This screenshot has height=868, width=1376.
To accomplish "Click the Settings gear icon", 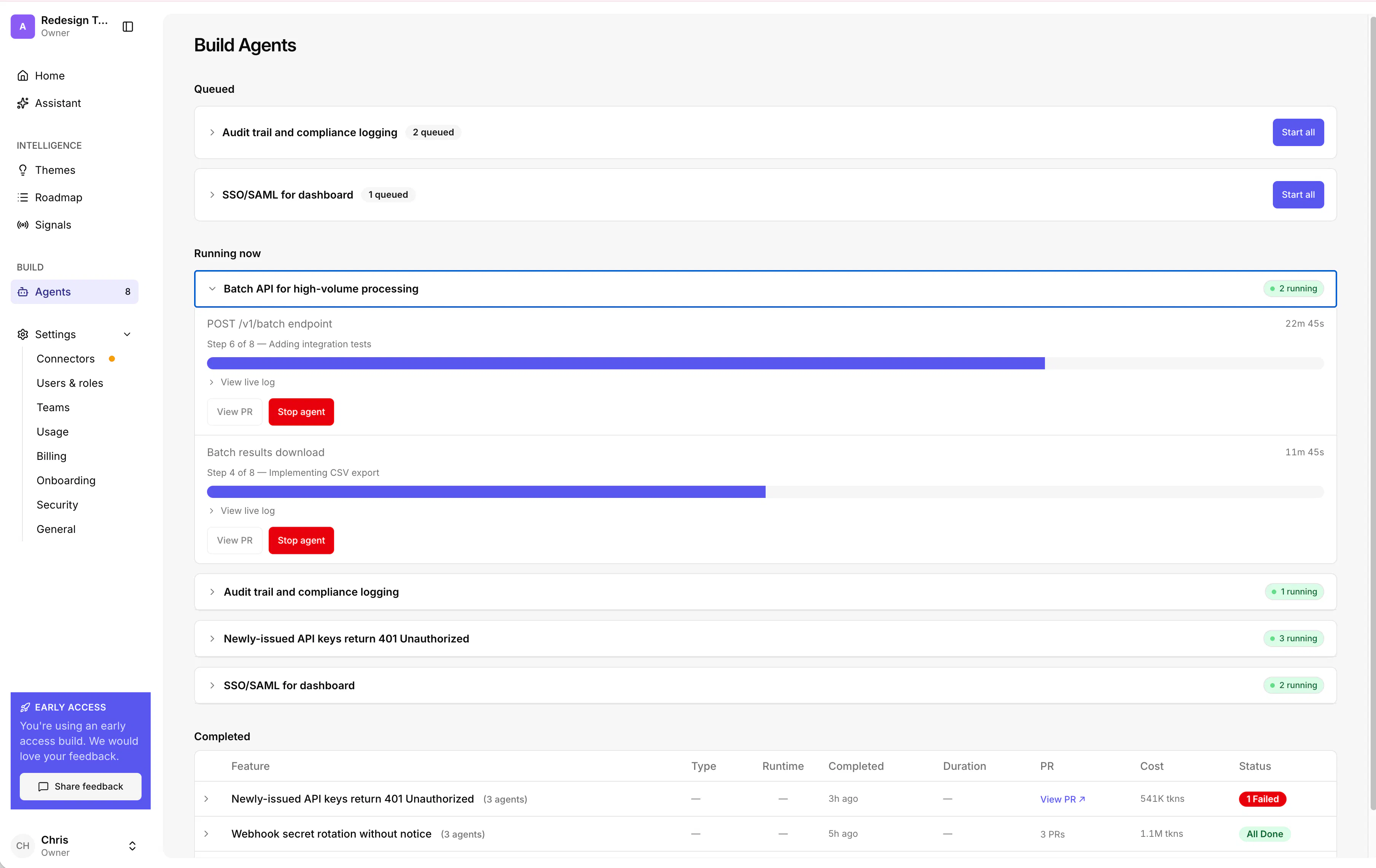I will (23, 334).
